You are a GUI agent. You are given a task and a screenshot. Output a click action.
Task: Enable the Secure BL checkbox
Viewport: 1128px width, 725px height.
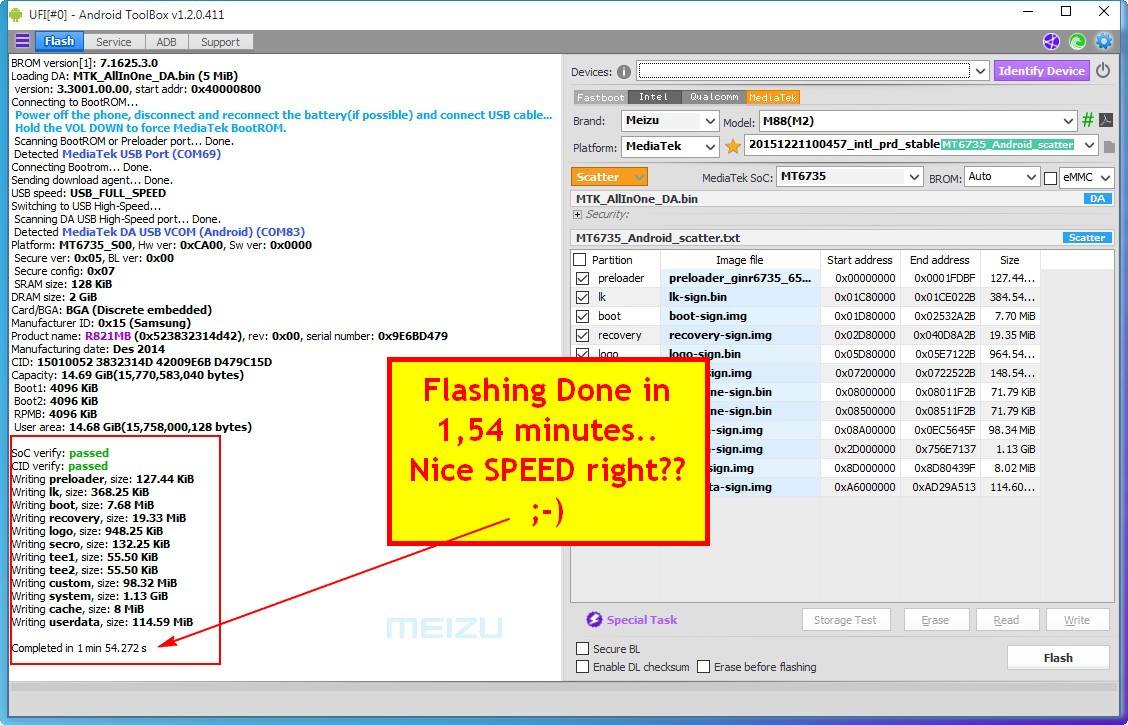(583, 649)
